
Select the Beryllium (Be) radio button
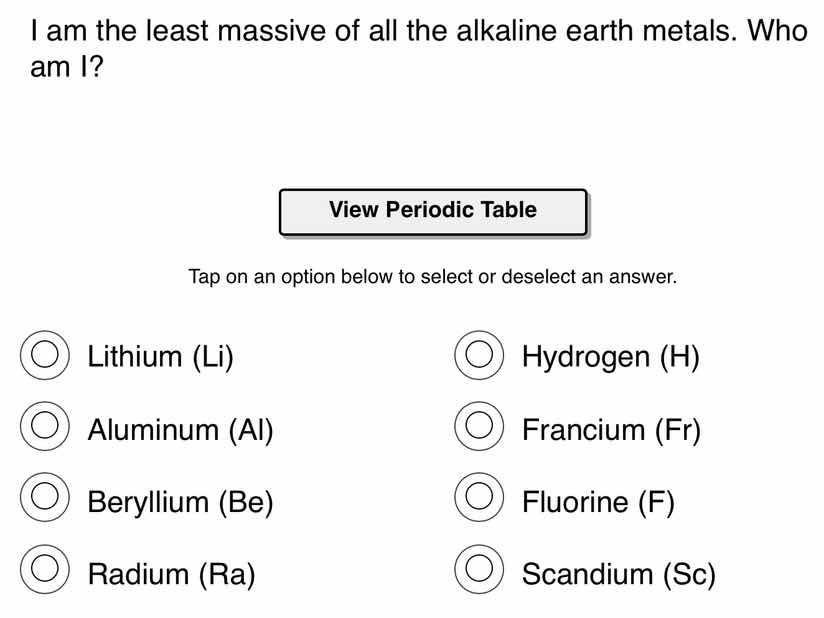click(44, 499)
